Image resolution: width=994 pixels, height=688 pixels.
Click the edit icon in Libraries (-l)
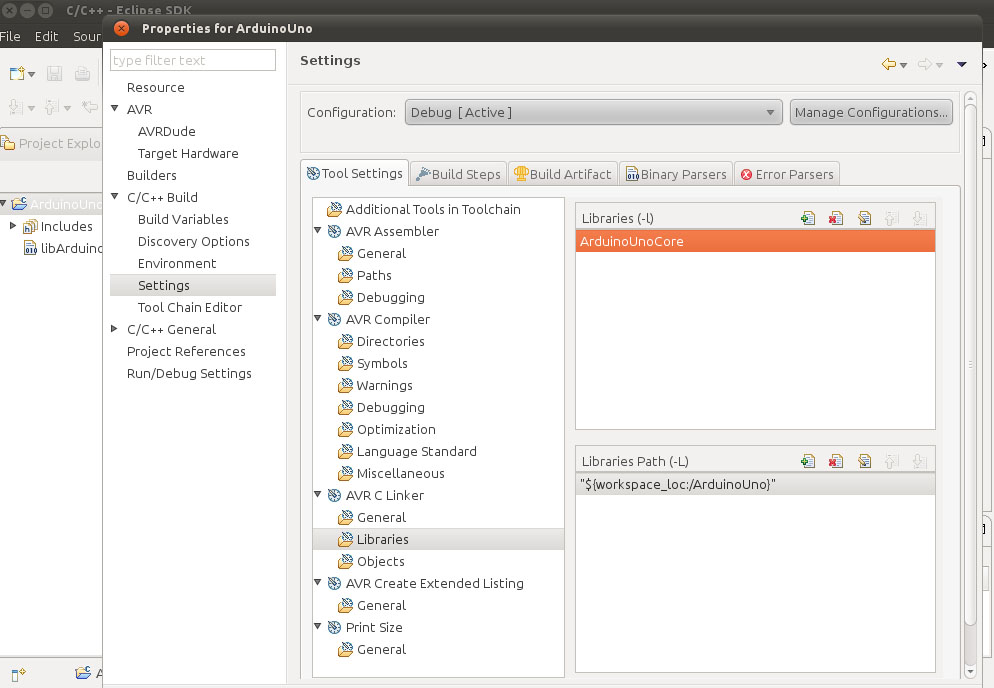click(x=864, y=219)
